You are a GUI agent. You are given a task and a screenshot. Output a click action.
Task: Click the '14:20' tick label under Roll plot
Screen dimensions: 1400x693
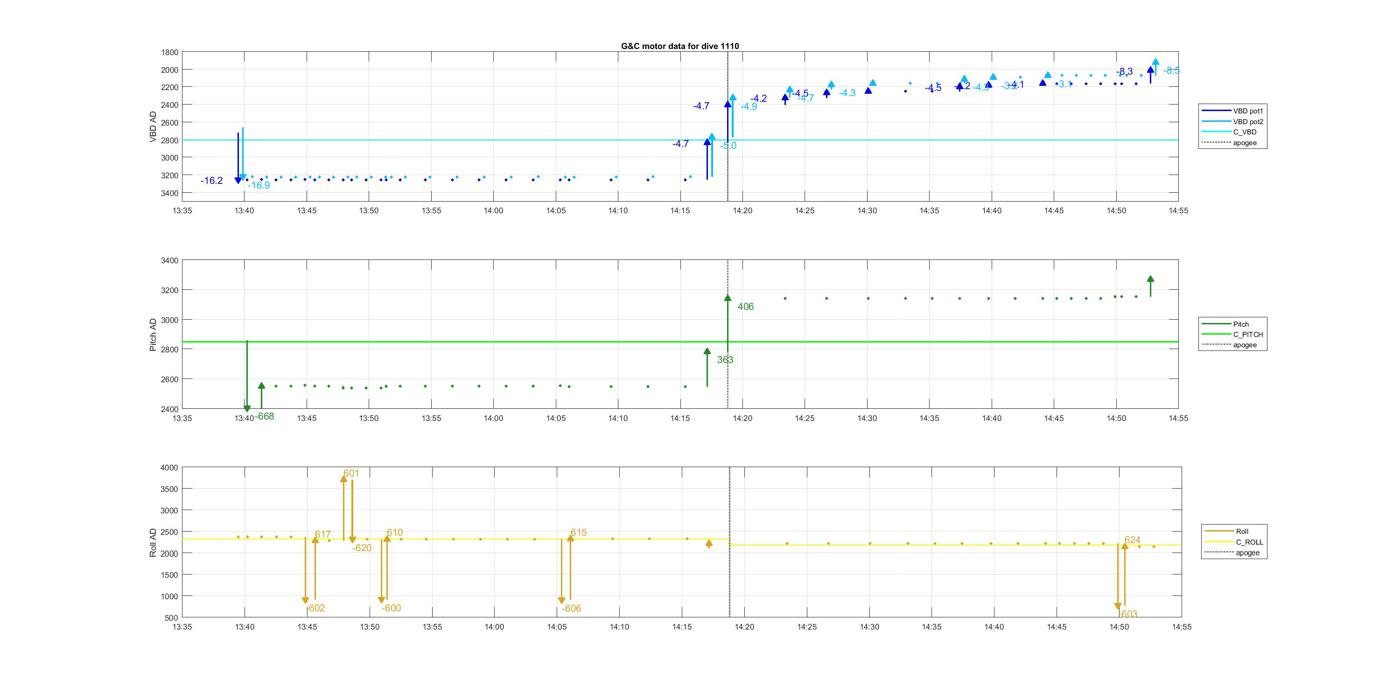744,627
